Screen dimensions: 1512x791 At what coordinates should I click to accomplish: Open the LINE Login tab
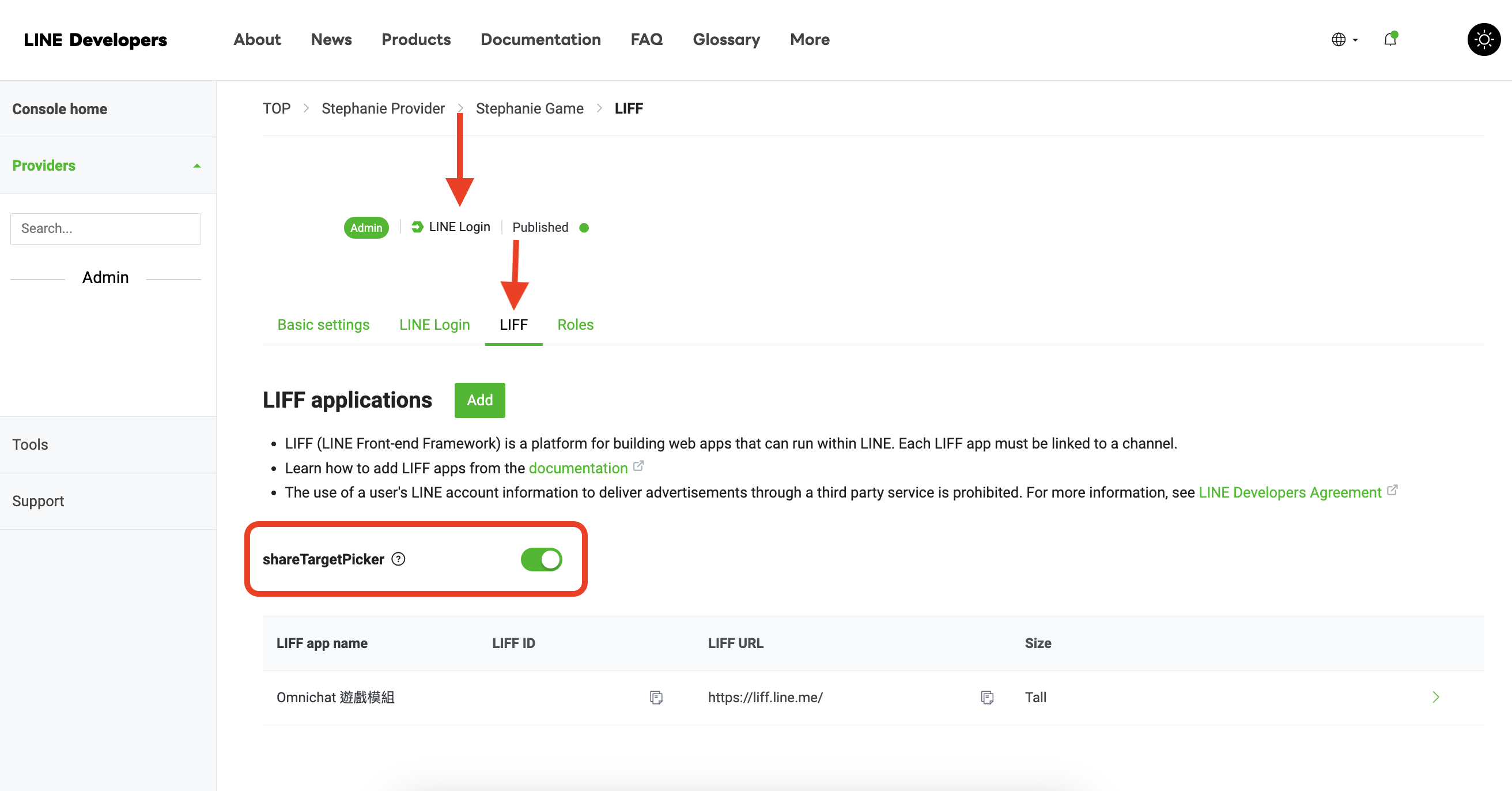click(x=434, y=325)
